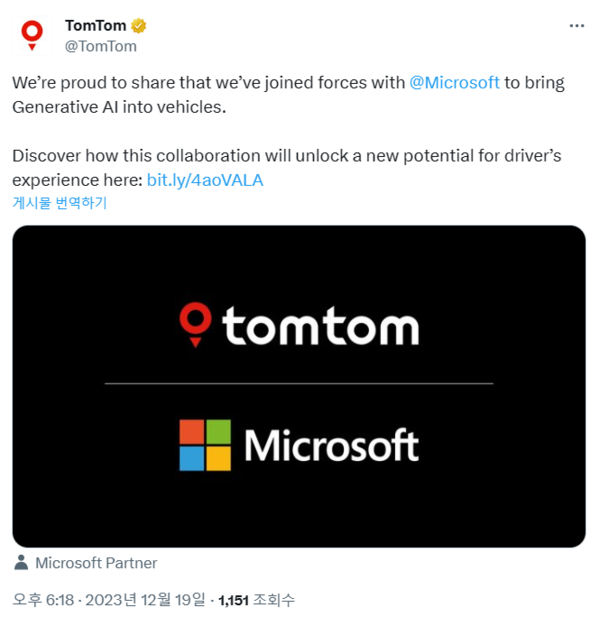Open the @Microsoft mention link
The height and width of the screenshot is (617, 600).
[x=454, y=83]
